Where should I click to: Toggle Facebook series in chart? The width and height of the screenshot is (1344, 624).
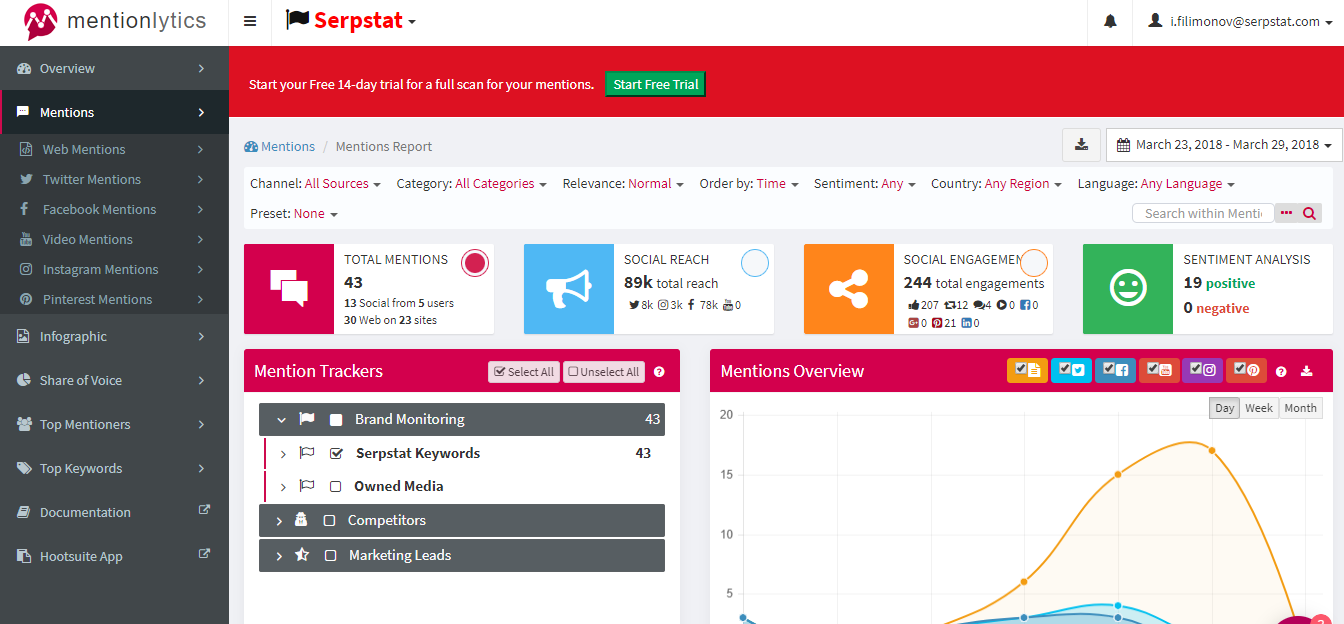1115,370
